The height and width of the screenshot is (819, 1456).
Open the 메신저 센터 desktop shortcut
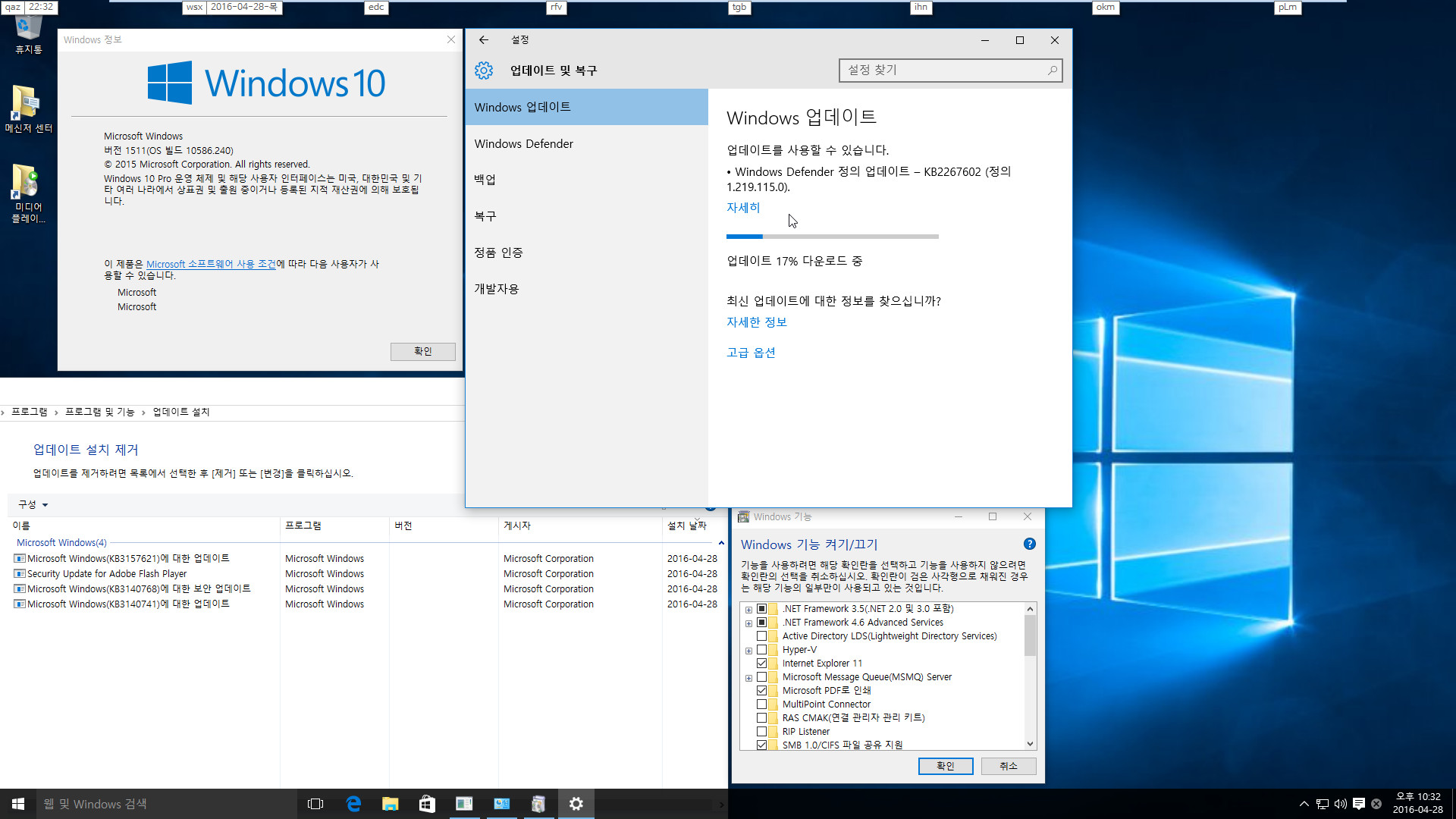28,110
